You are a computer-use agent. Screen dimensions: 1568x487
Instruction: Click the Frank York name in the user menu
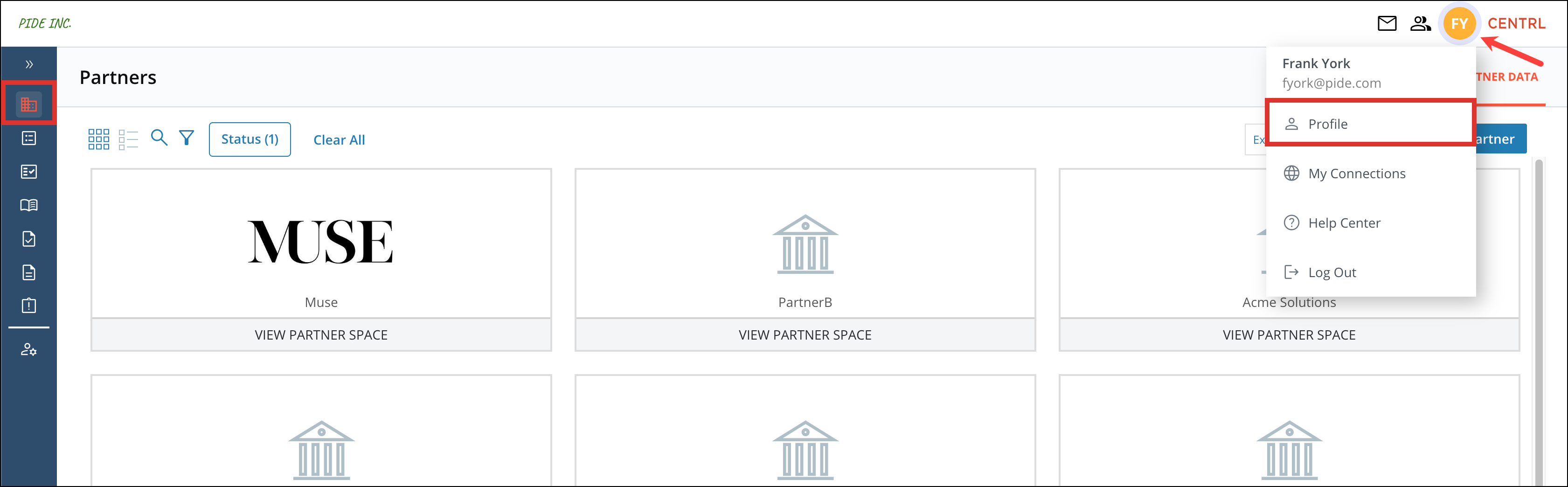coord(1316,63)
